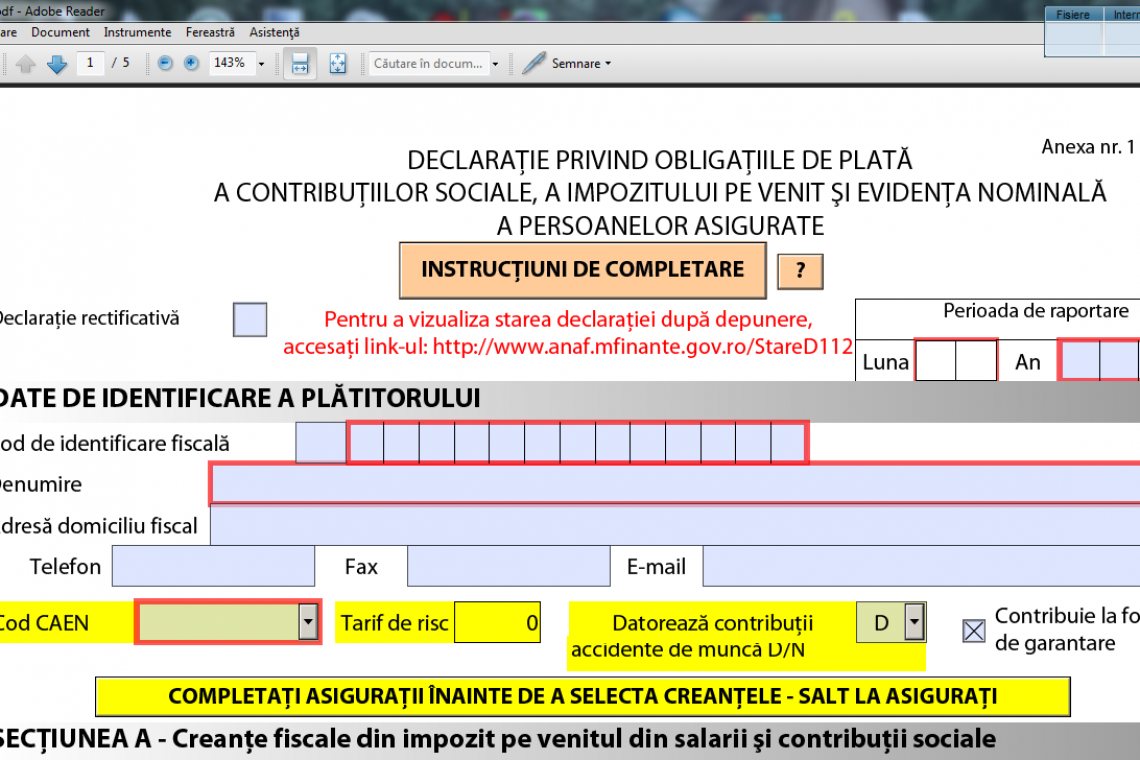This screenshot has height=760, width=1140.
Task: Click the 'Anexa nr. 1' text
Action: tap(1088, 147)
